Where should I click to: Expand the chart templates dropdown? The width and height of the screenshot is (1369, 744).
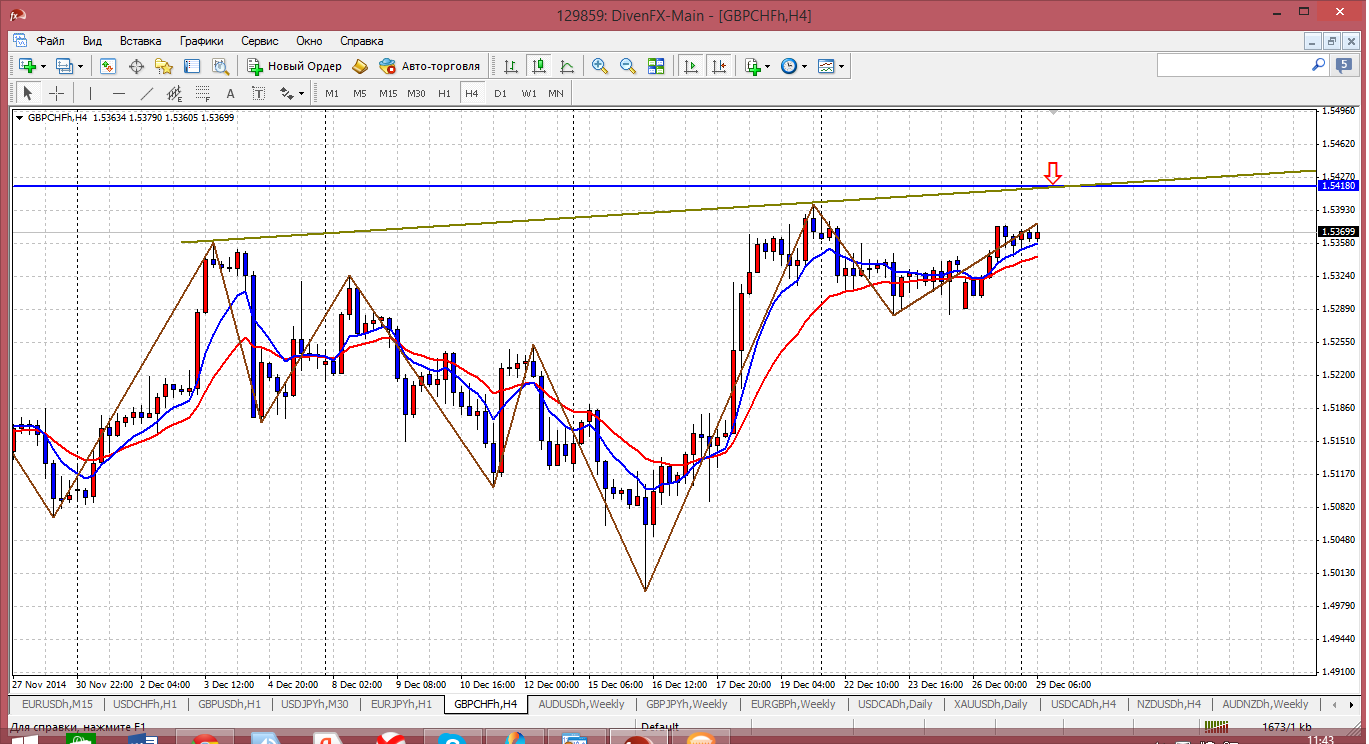tap(842, 66)
